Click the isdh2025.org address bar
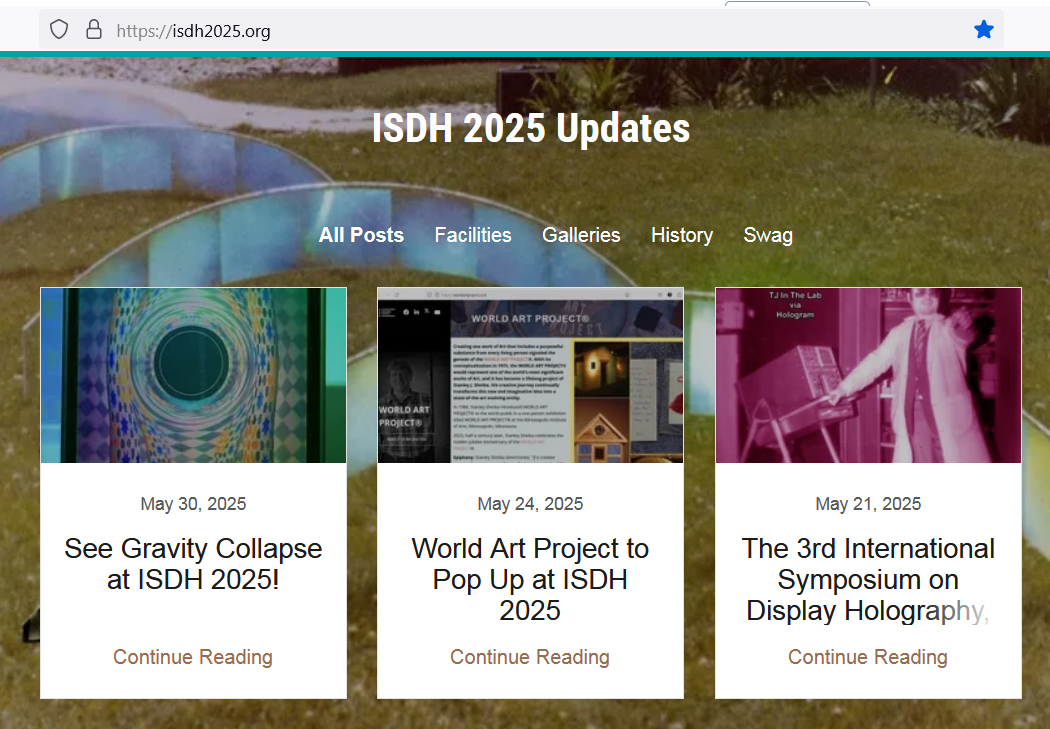 click(x=521, y=29)
